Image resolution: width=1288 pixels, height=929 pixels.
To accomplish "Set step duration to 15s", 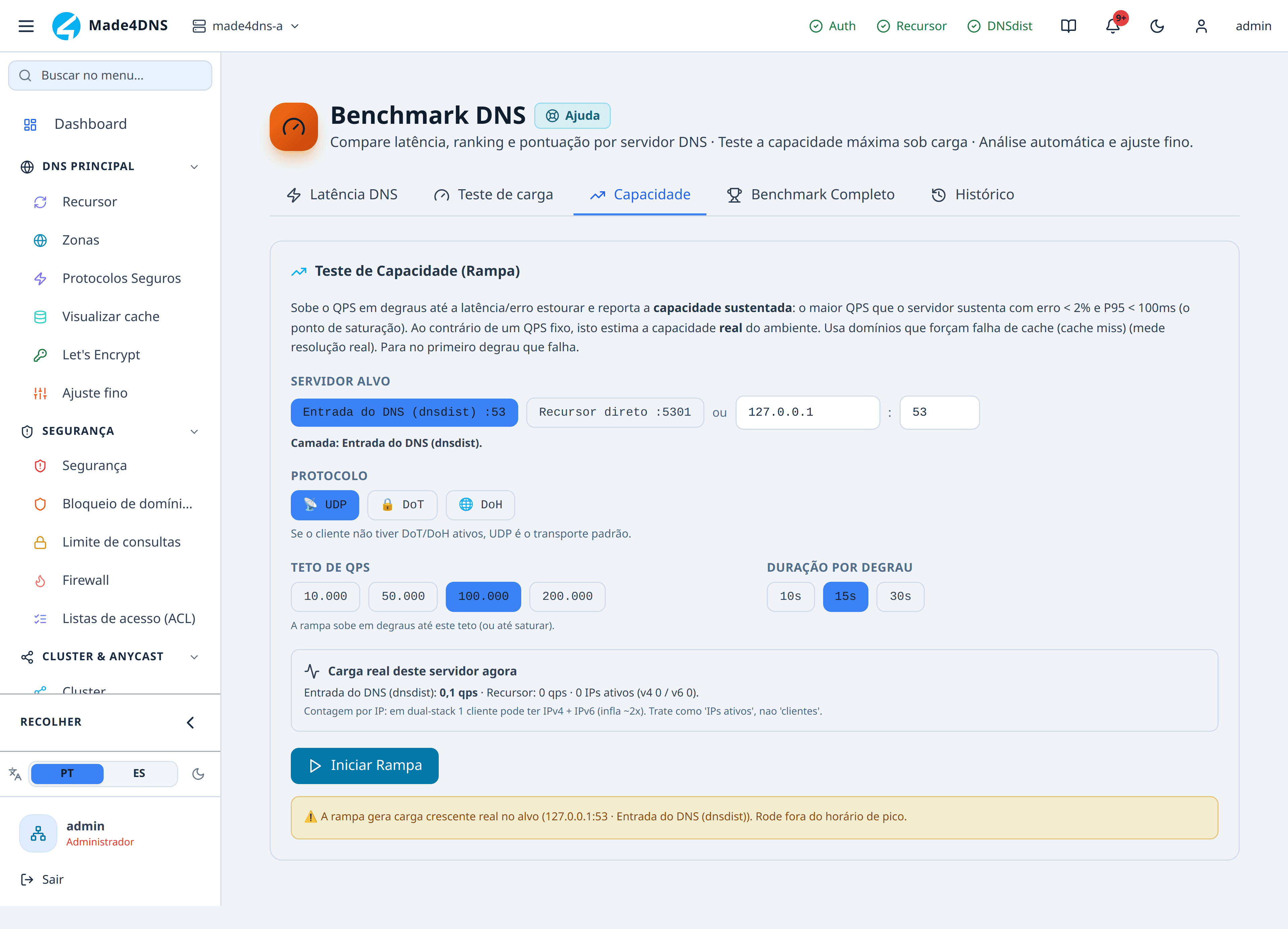I will coord(845,597).
